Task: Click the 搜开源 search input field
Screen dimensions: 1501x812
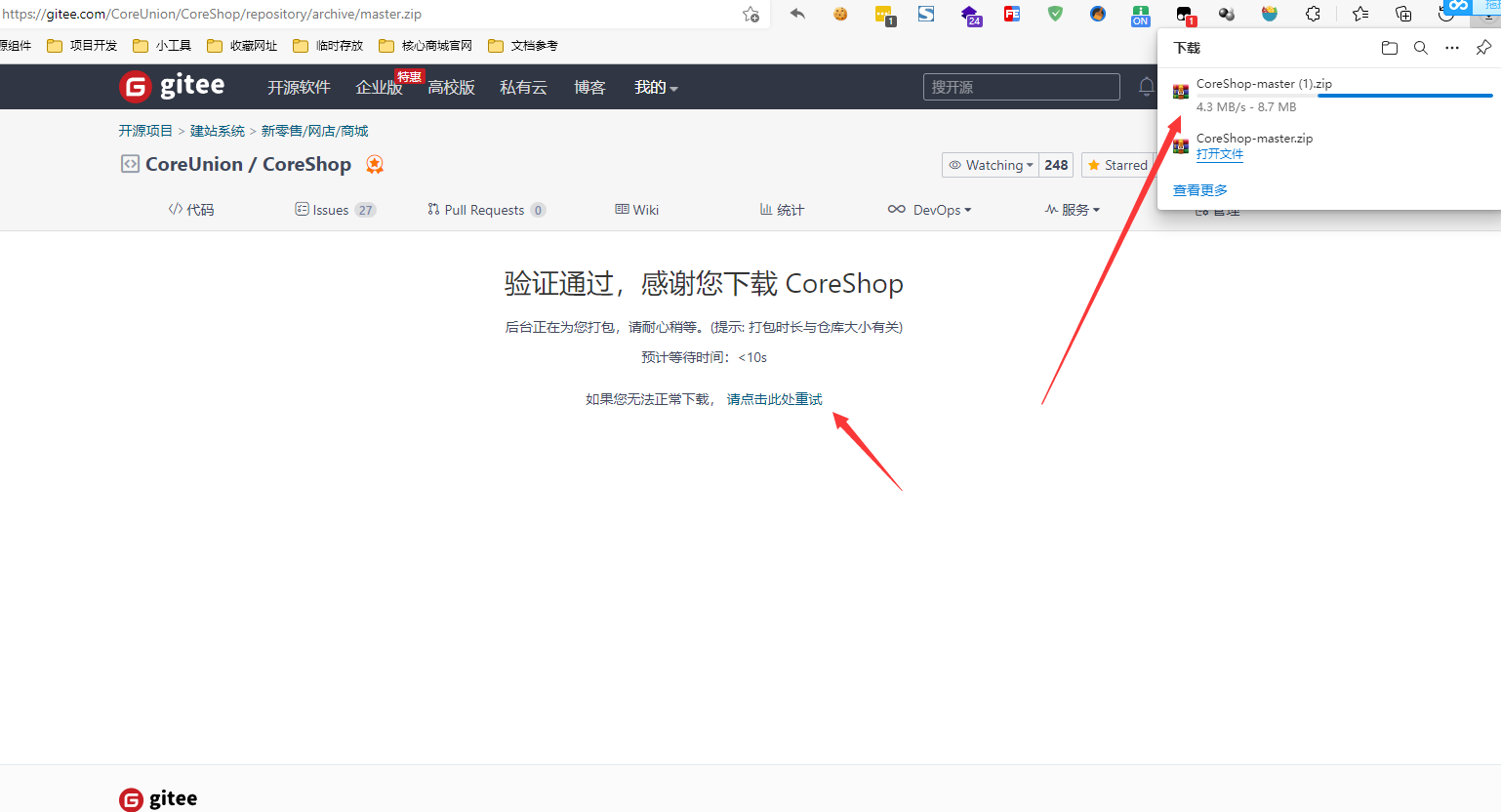Action: click(x=1021, y=87)
